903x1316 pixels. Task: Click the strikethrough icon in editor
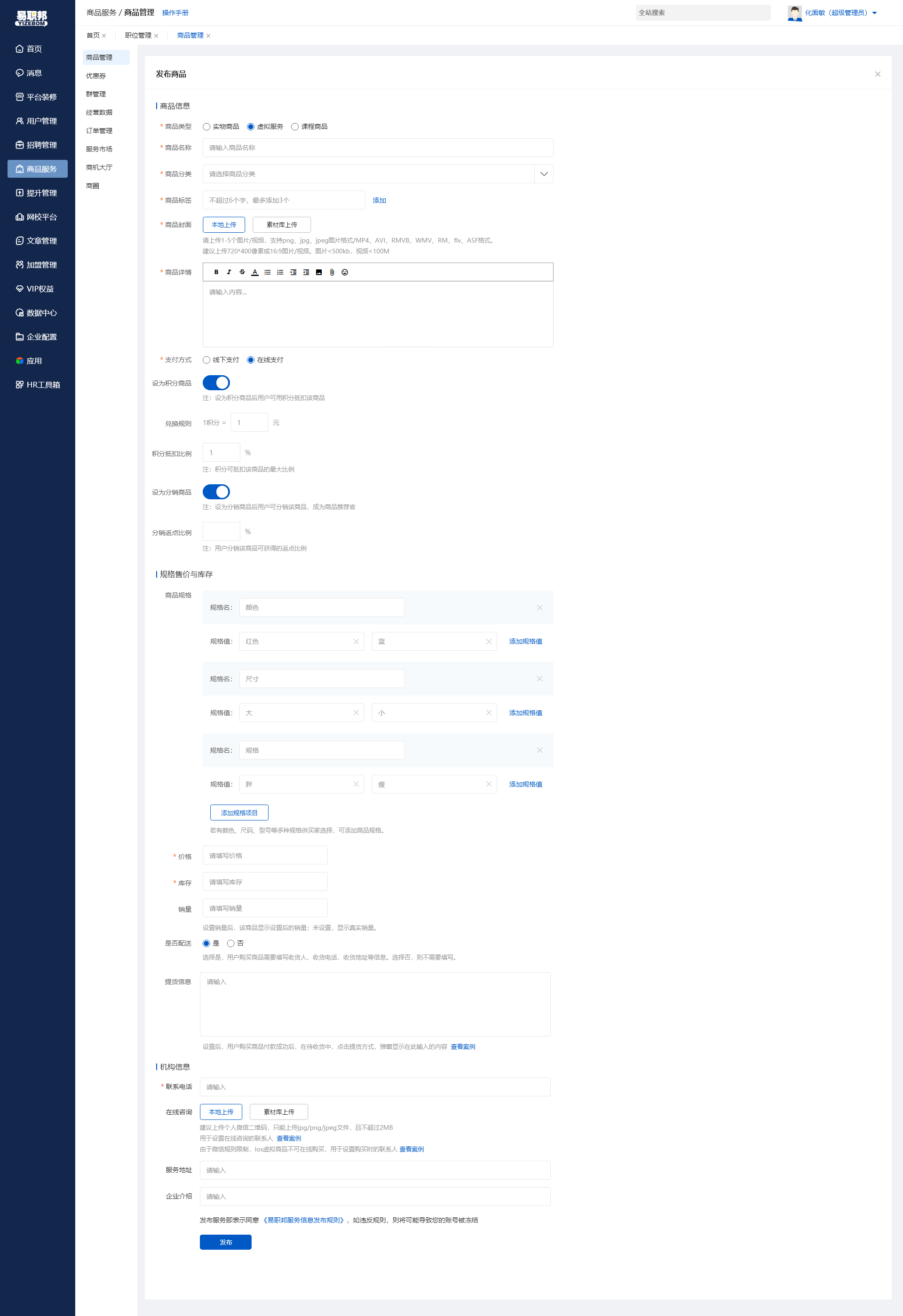[242, 272]
